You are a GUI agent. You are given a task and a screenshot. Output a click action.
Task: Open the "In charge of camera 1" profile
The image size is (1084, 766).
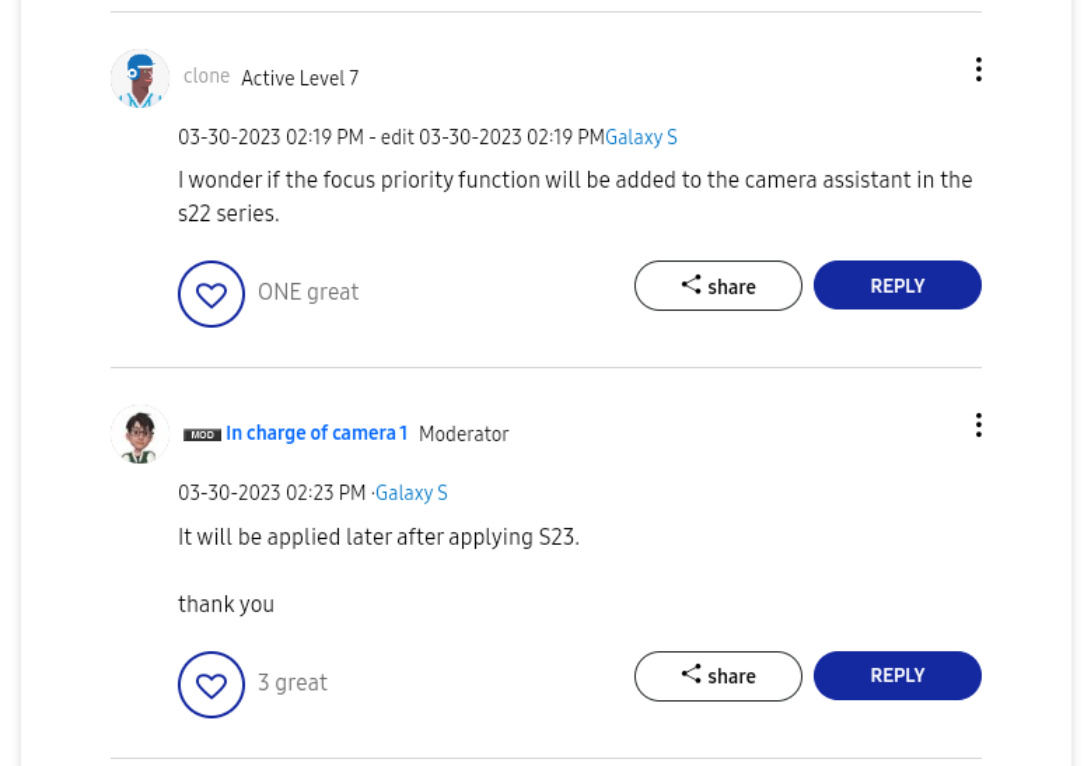317,433
